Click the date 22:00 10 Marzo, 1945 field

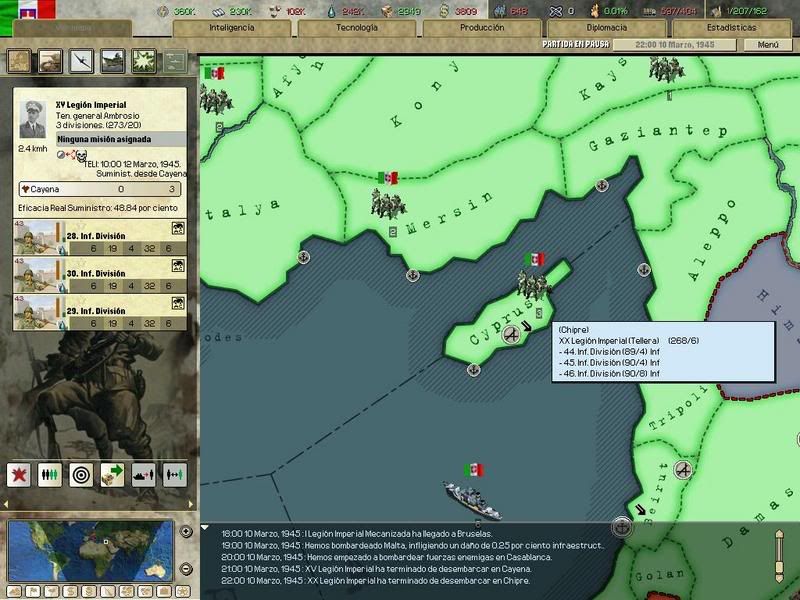[674, 45]
